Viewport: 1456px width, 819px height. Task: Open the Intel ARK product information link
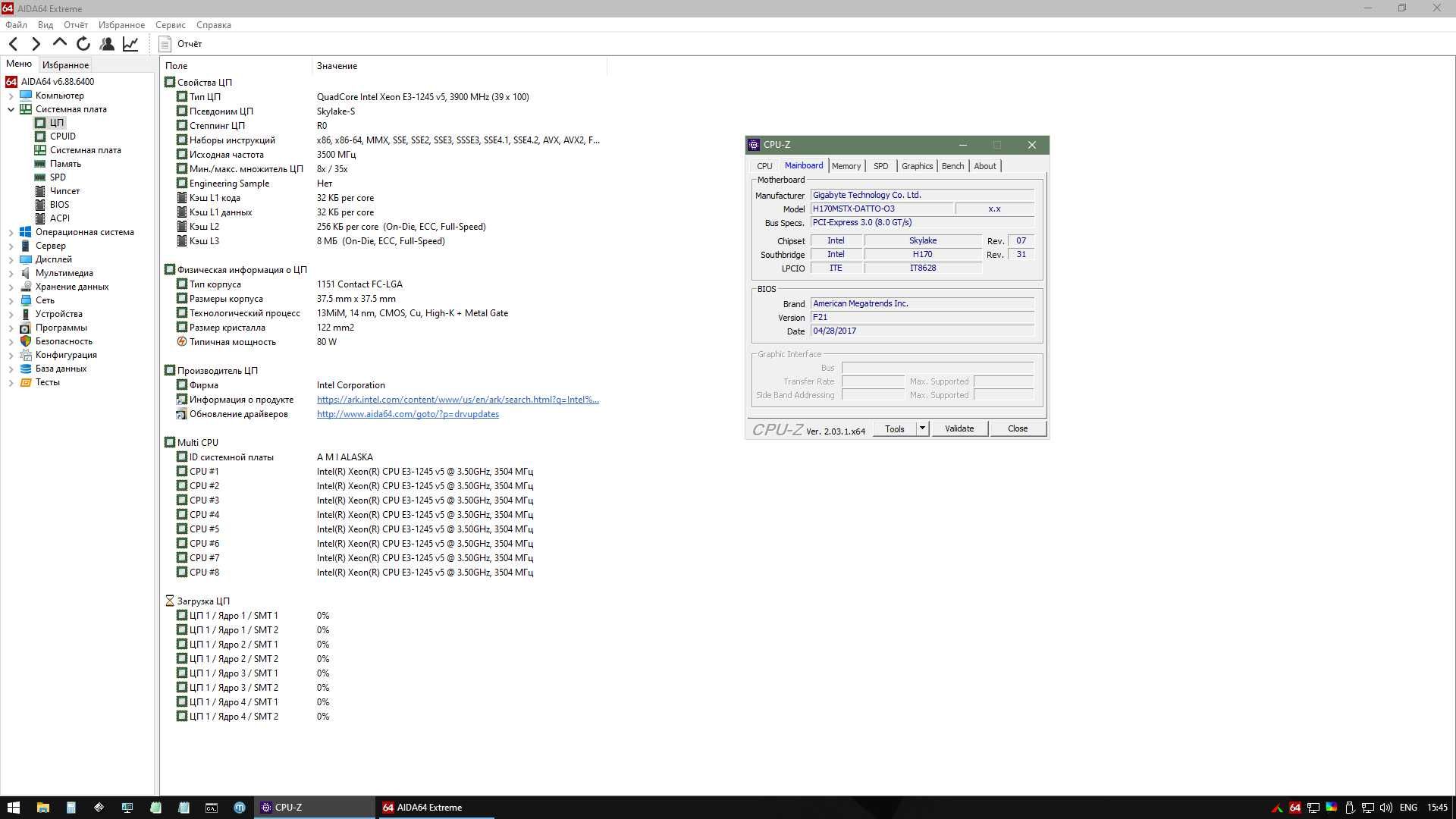click(x=458, y=400)
